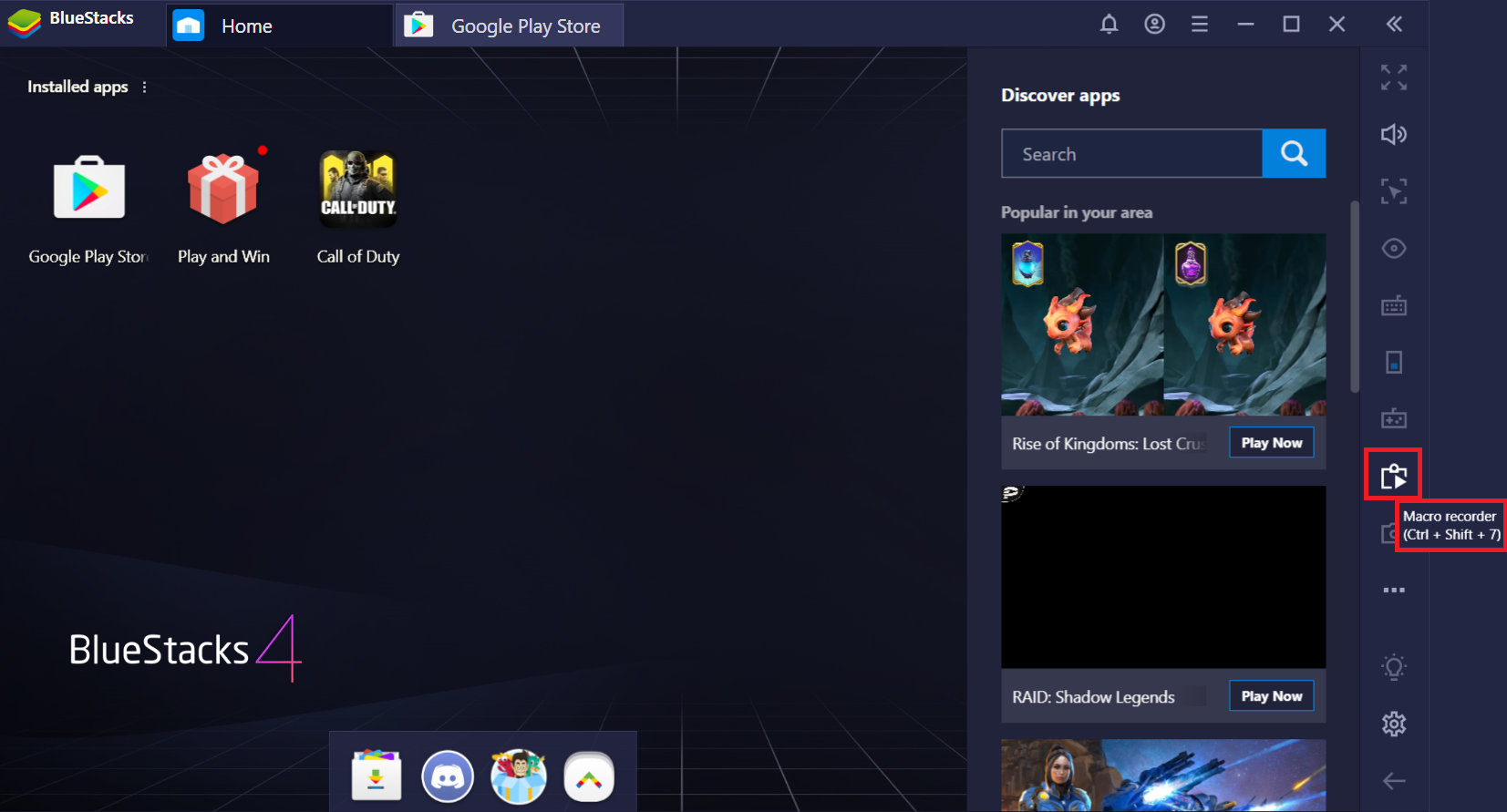The height and width of the screenshot is (812, 1507).
Task: Open the Installed apps options menu
Action: (x=144, y=87)
